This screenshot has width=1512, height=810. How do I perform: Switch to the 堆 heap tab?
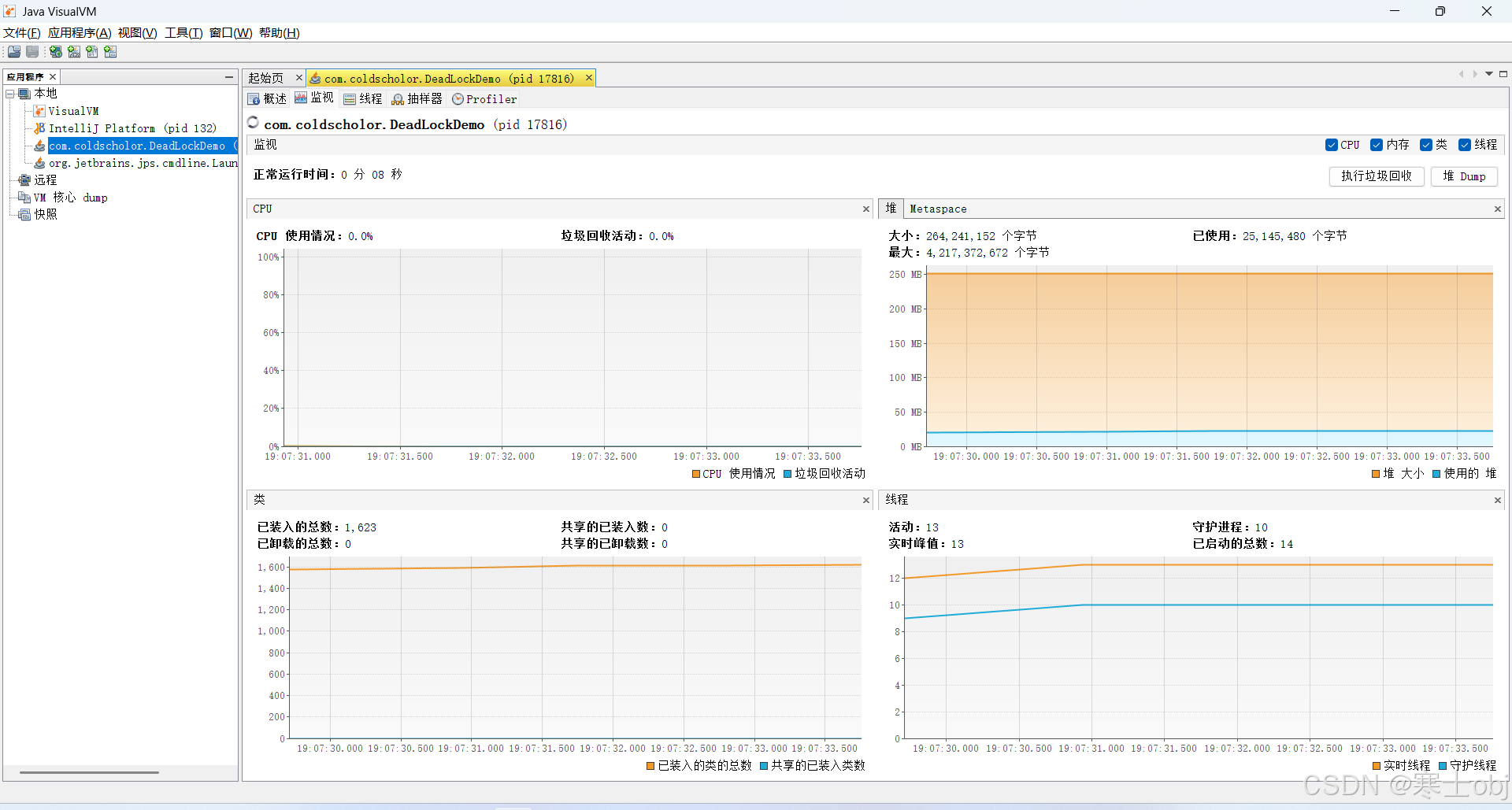(x=891, y=209)
